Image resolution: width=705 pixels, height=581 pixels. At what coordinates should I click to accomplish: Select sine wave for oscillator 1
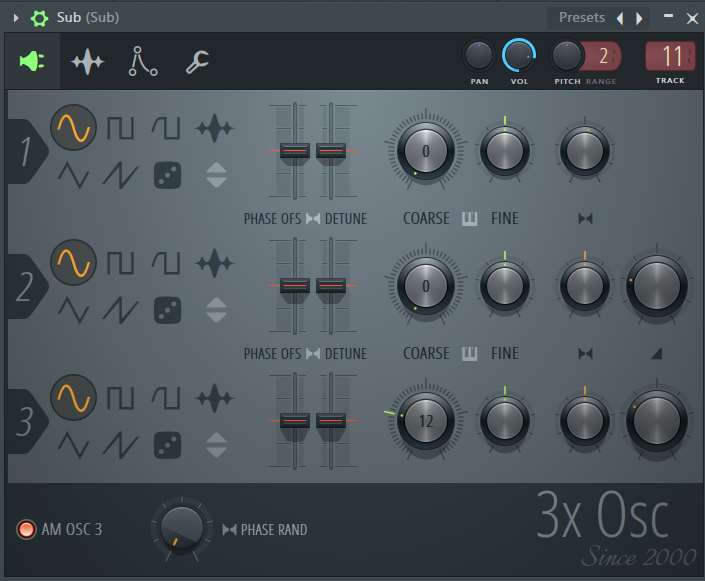[73, 128]
